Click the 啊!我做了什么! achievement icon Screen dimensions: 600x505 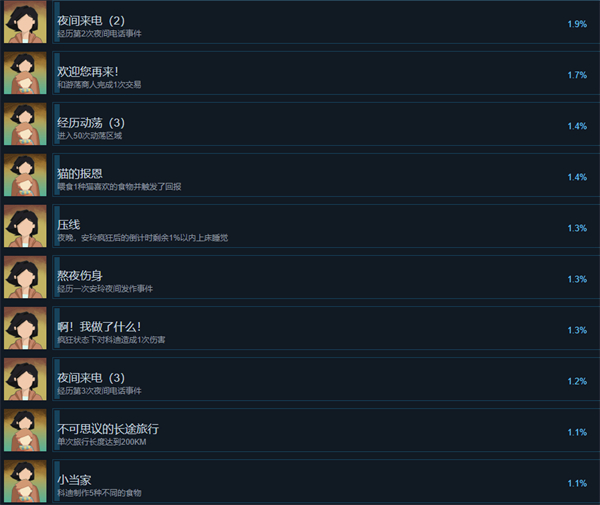pyautogui.click(x=25, y=328)
